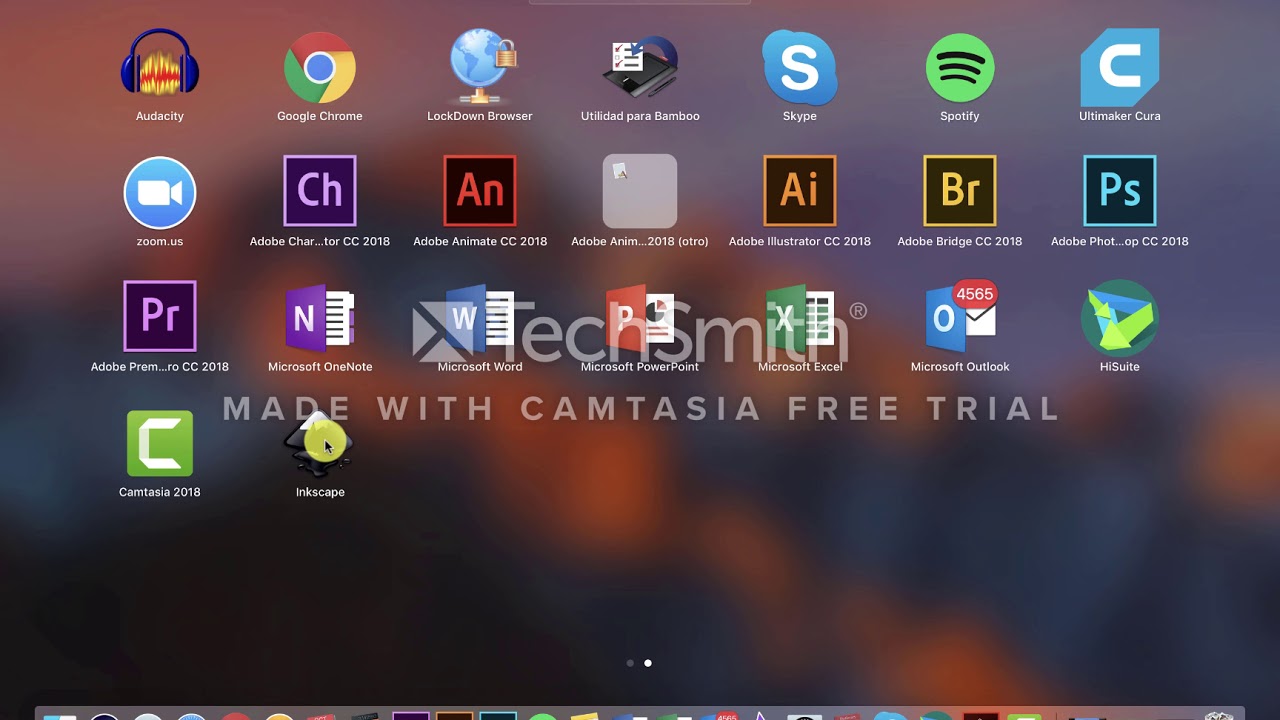This screenshot has width=1280, height=720.
Task: Open Microsoft Word
Action: [x=480, y=318]
